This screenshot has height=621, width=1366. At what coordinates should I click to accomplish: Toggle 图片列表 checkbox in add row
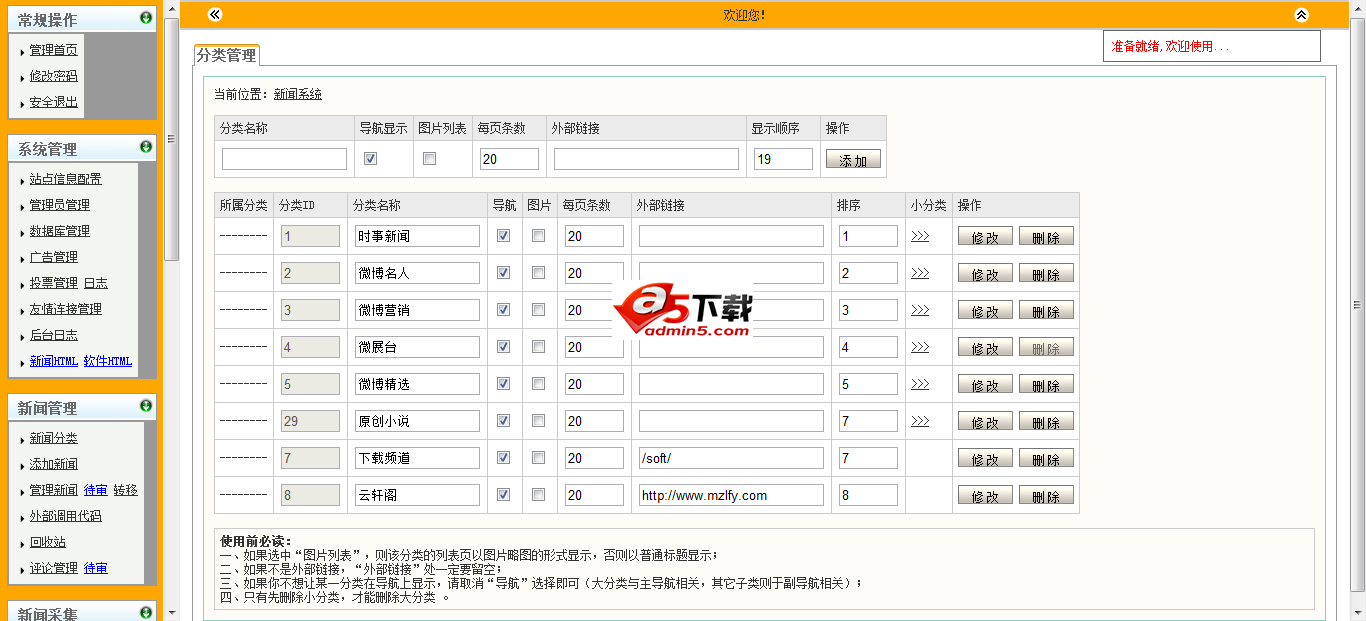pos(430,158)
